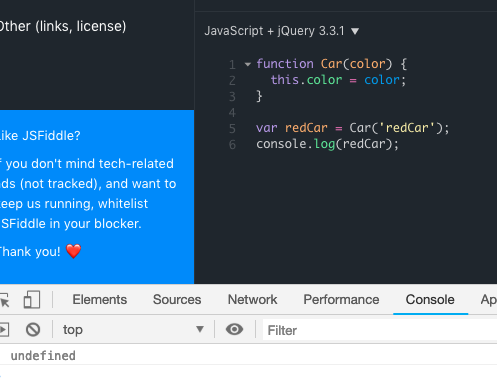The height and width of the screenshot is (386, 497).
Task: Click the console prompt chevron
Action: pyautogui.click(x=1, y=376)
